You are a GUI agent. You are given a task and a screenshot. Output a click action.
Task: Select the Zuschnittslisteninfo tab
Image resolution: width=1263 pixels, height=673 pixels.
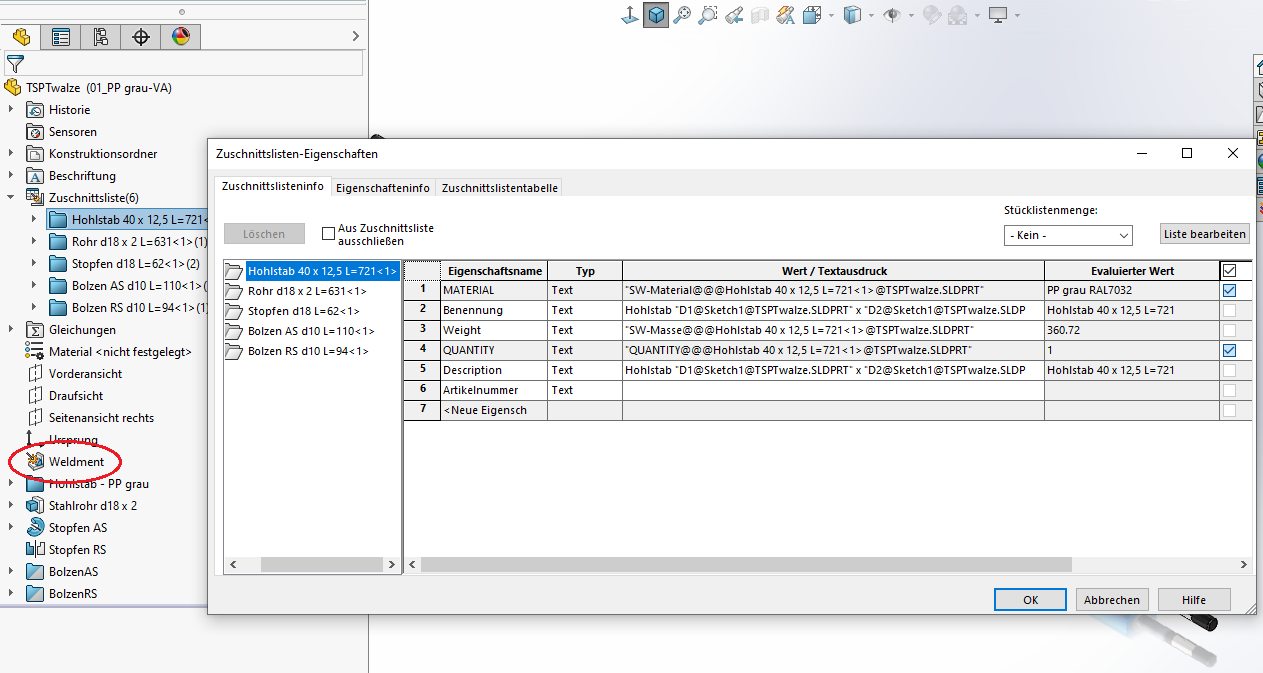point(273,186)
